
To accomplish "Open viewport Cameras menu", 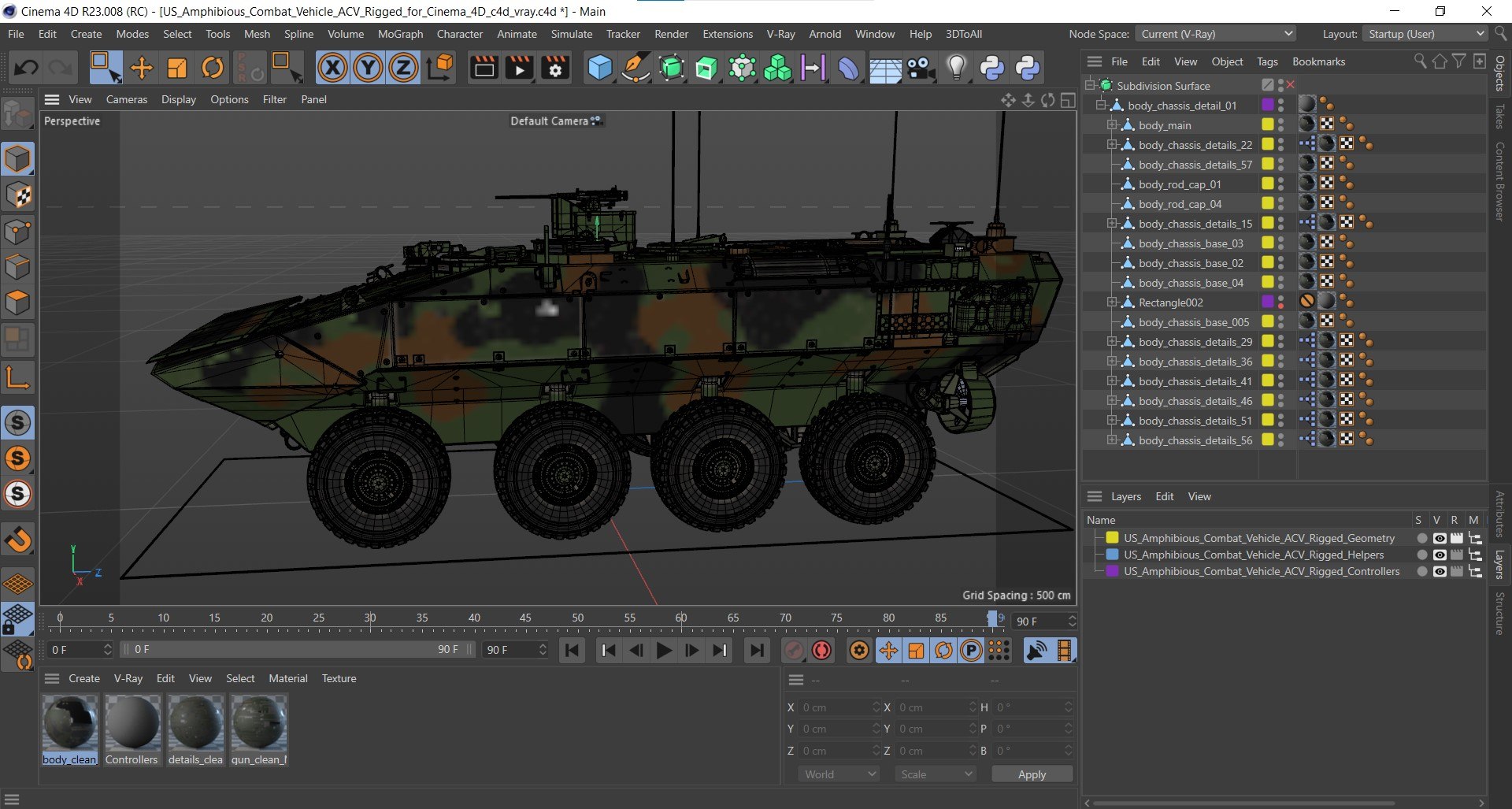I will (127, 99).
